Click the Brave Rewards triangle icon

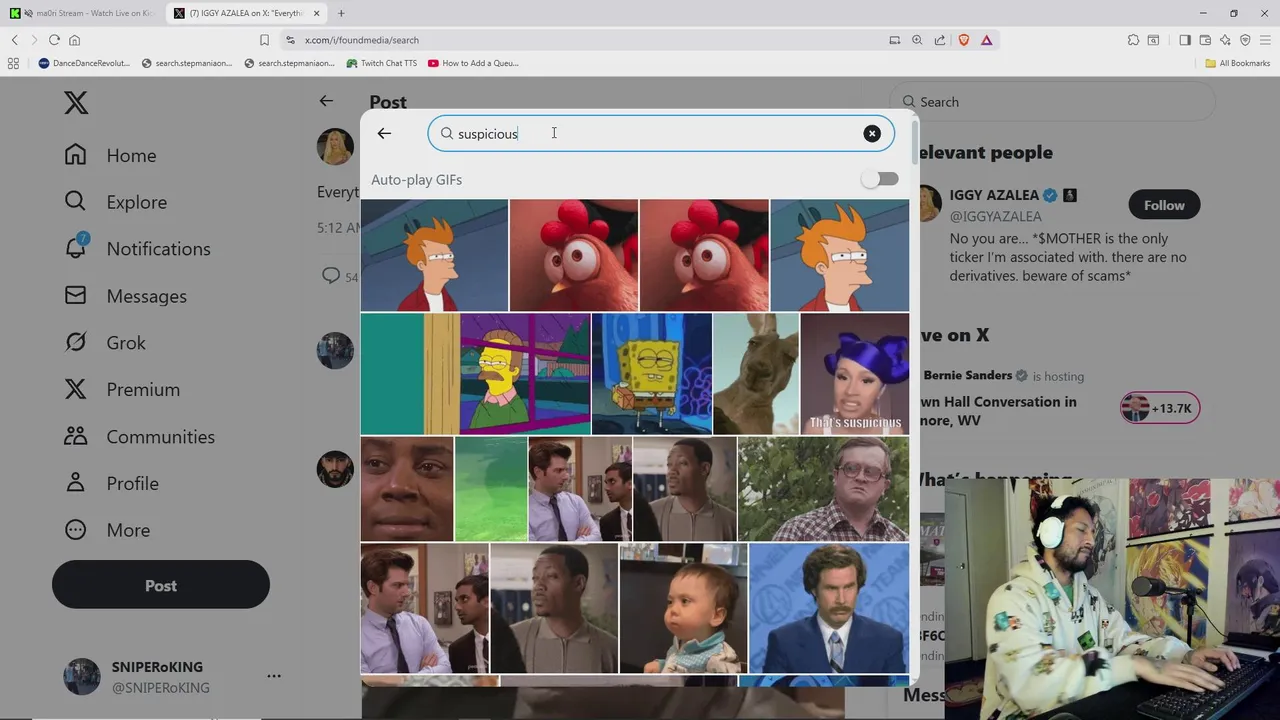pyautogui.click(x=986, y=40)
